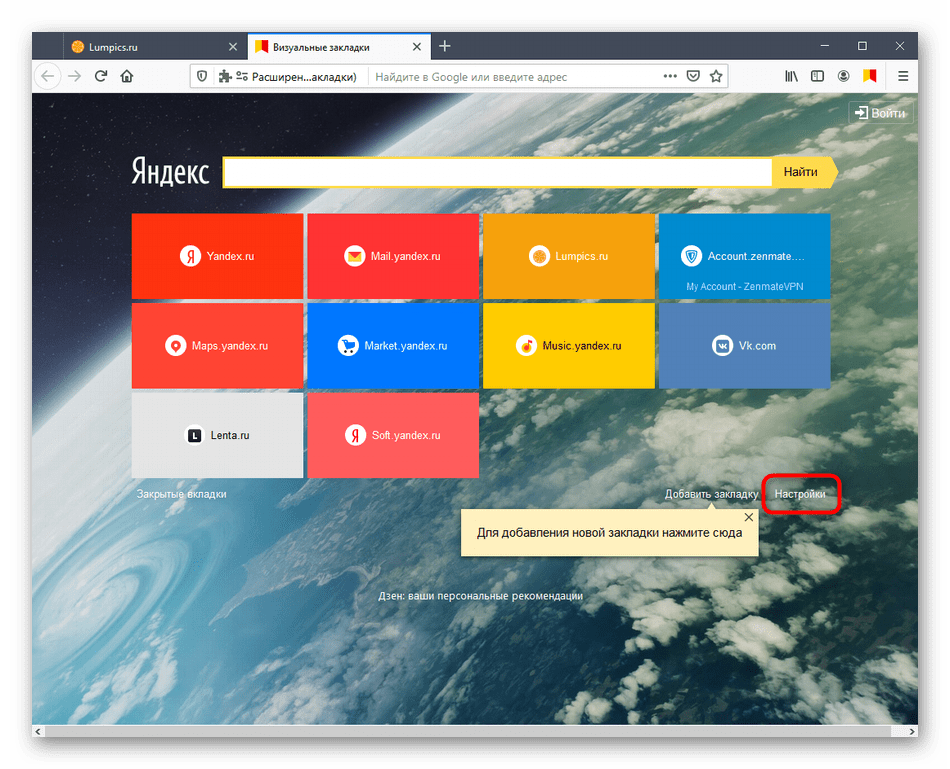Click horizontal scrollbar left arrow
The image size is (950, 769).
(38, 731)
